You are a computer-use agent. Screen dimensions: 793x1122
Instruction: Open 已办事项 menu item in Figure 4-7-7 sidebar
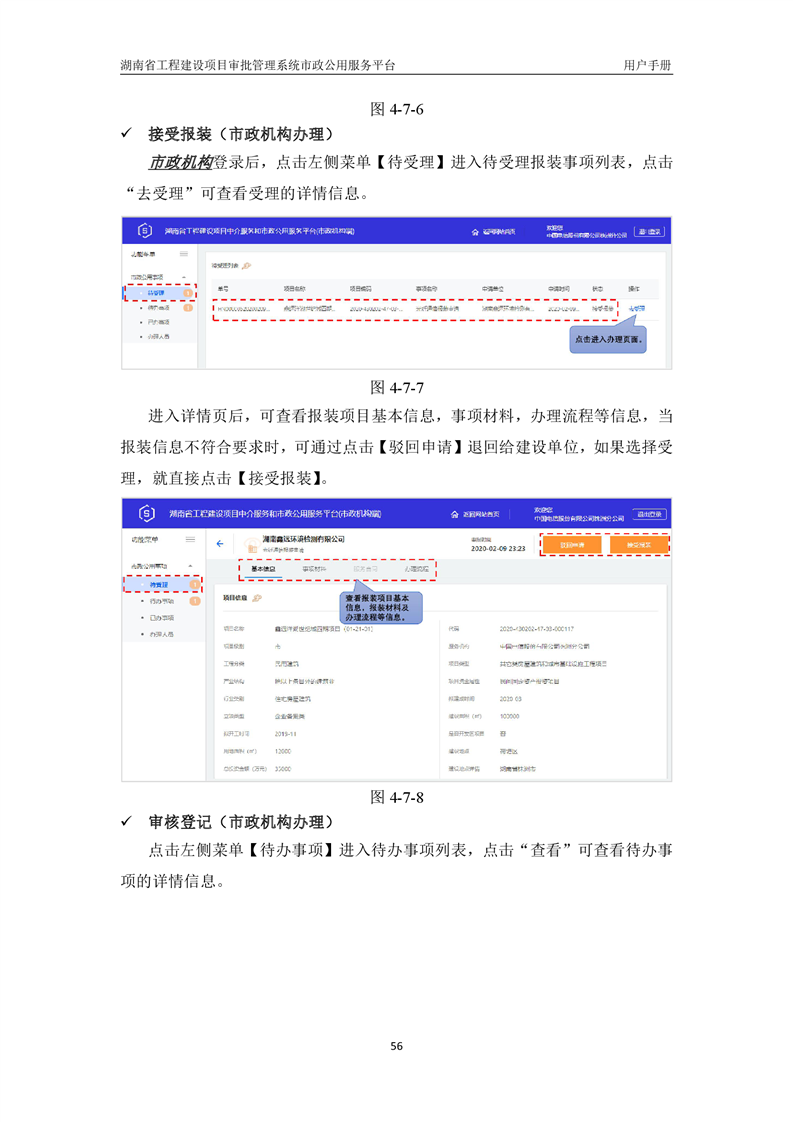(x=159, y=322)
